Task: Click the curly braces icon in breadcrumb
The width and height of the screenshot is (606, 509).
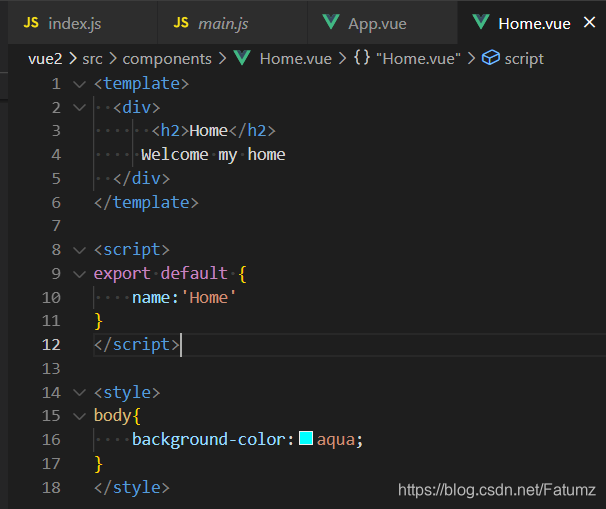Action: click(362, 58)
